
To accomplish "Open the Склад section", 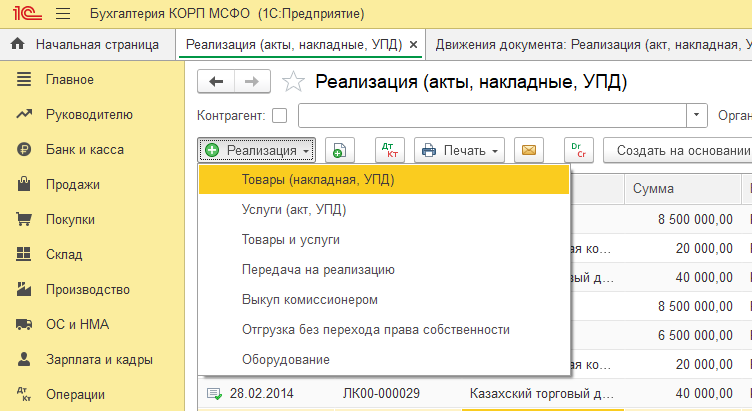I will pos(64,255).
